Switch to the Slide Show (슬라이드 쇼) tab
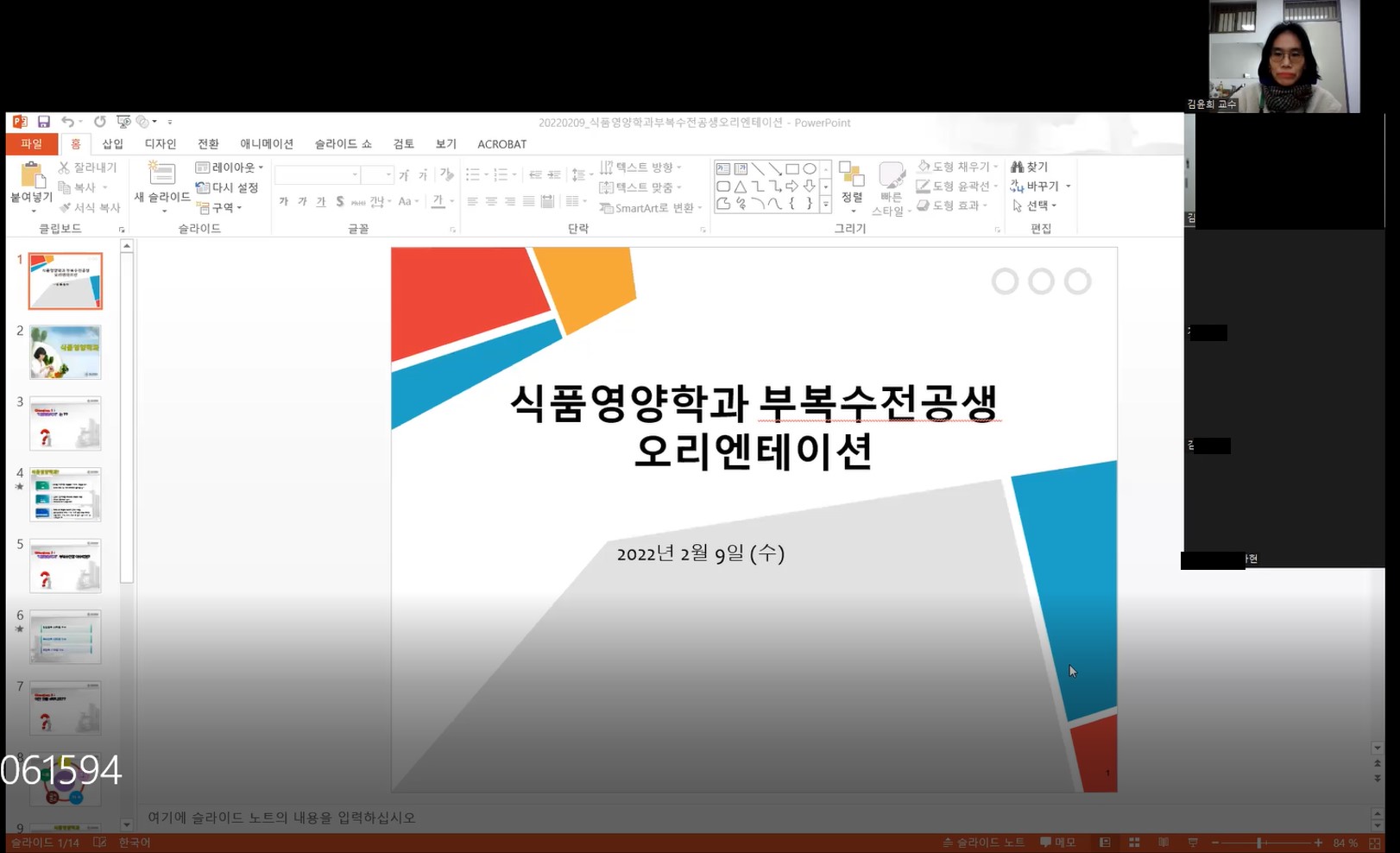 [343, 144]
